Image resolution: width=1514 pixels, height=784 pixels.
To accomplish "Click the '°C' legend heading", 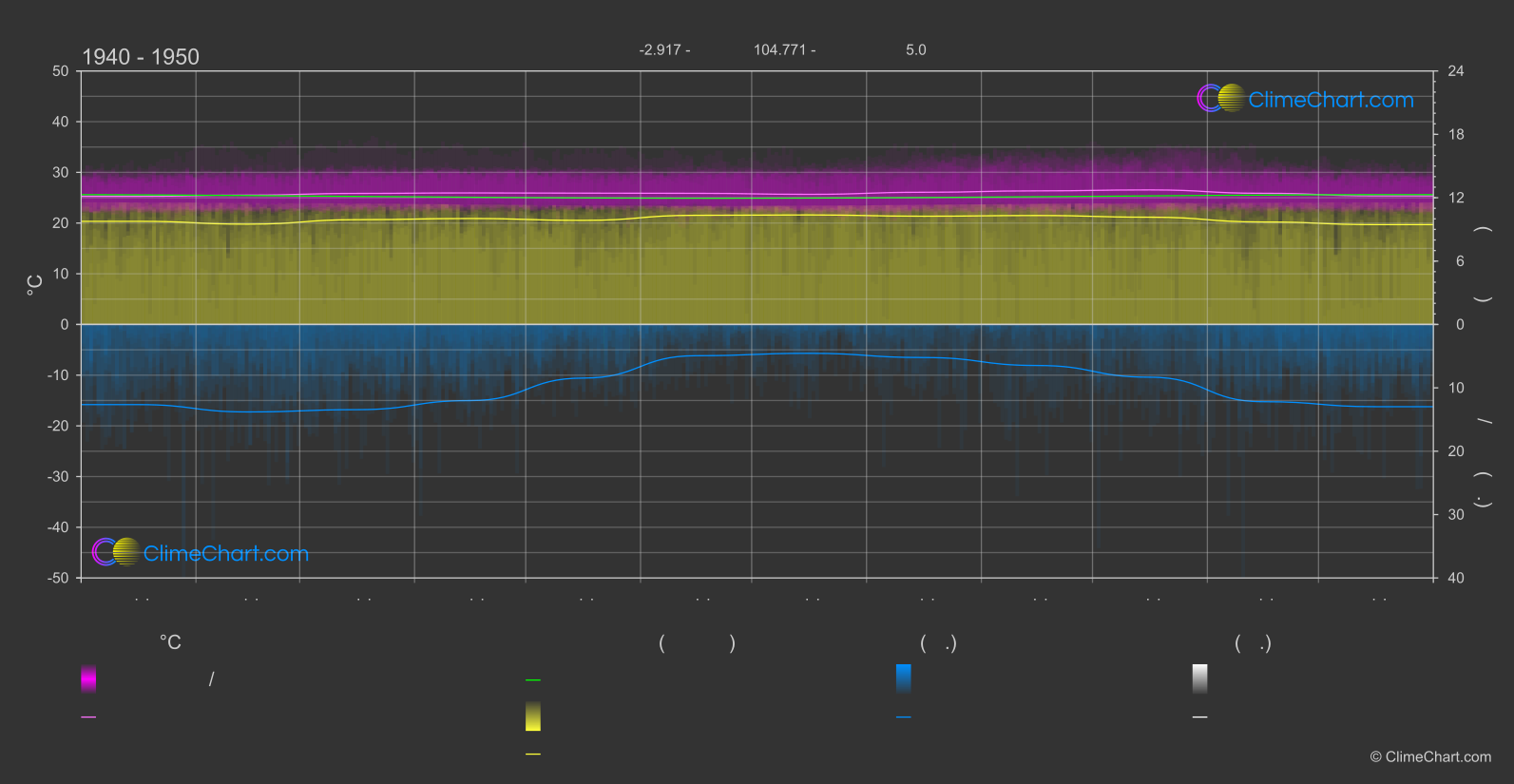I will tap(170, 643).
